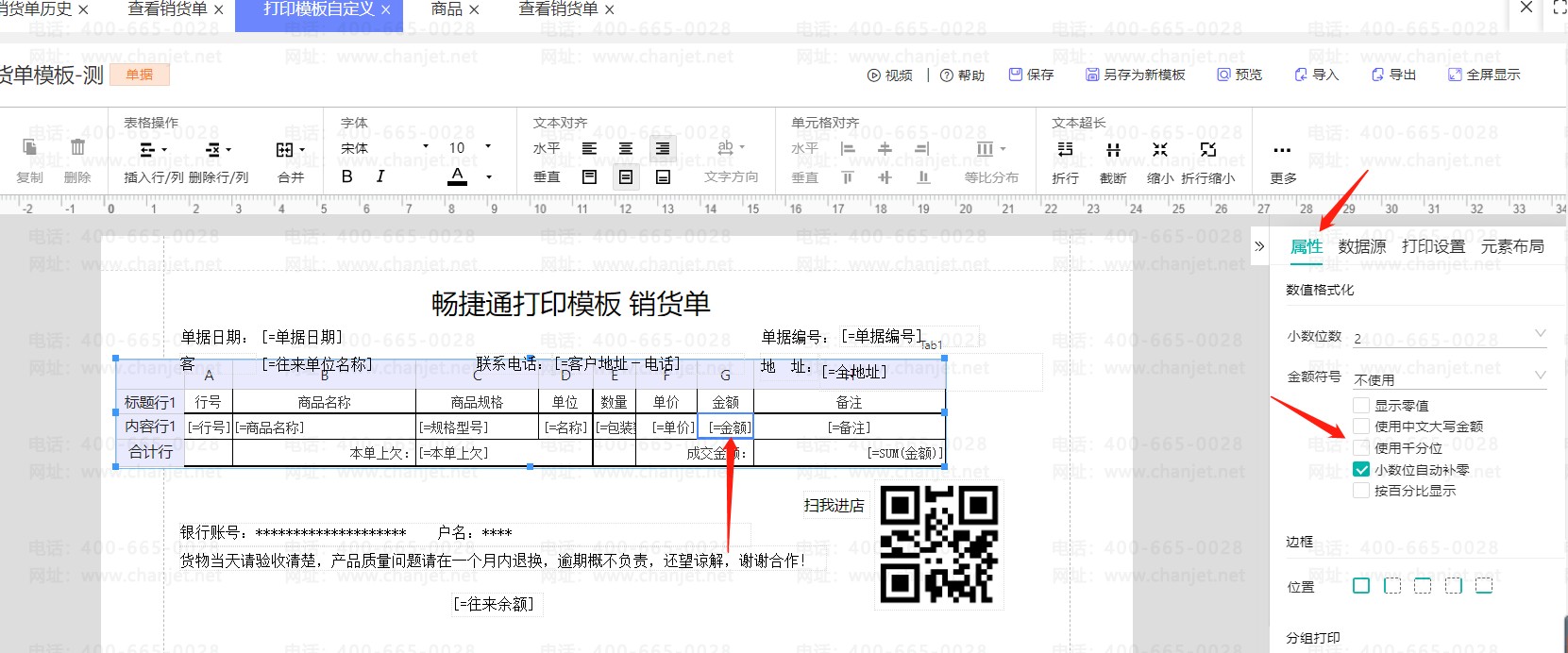Open the 更多 more options icon
This screenshot has width=1568, height=653.
click(x=1282, y=151)
